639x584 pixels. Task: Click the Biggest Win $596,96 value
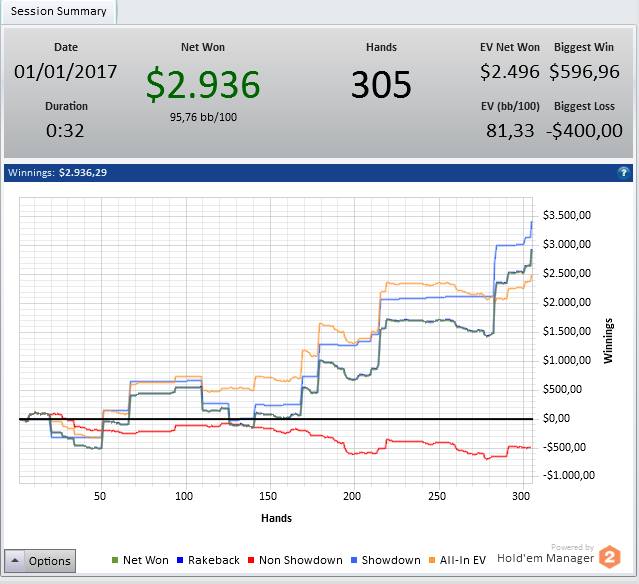(584, 72)
